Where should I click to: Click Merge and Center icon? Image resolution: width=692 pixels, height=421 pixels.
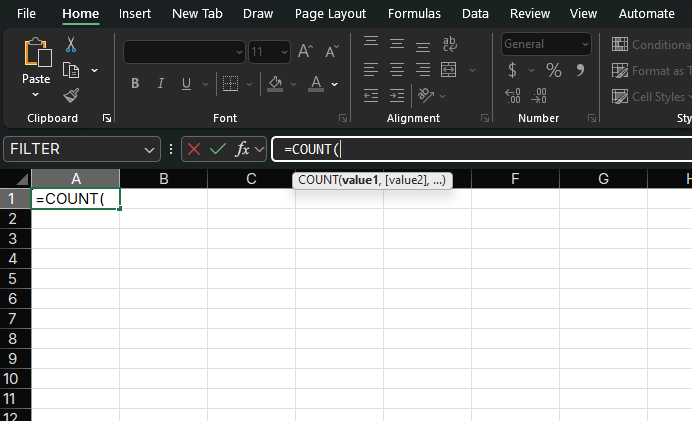click(x=448, y=70)
